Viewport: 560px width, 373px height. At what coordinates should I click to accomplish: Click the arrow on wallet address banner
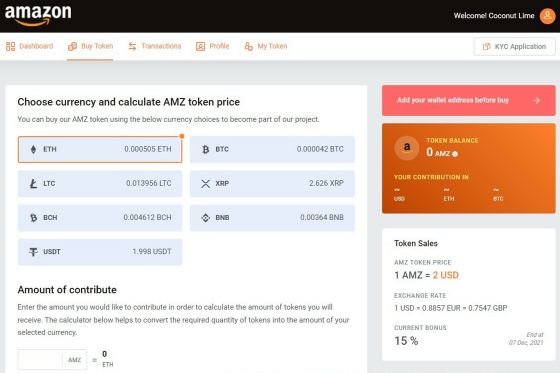pos(536,101)
